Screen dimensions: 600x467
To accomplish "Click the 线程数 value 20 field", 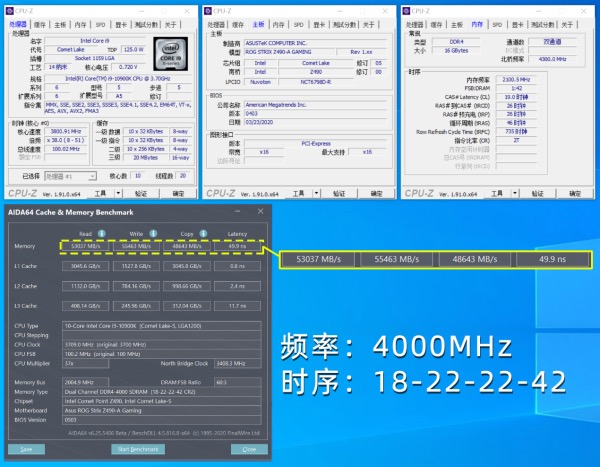I will (183, 176).
